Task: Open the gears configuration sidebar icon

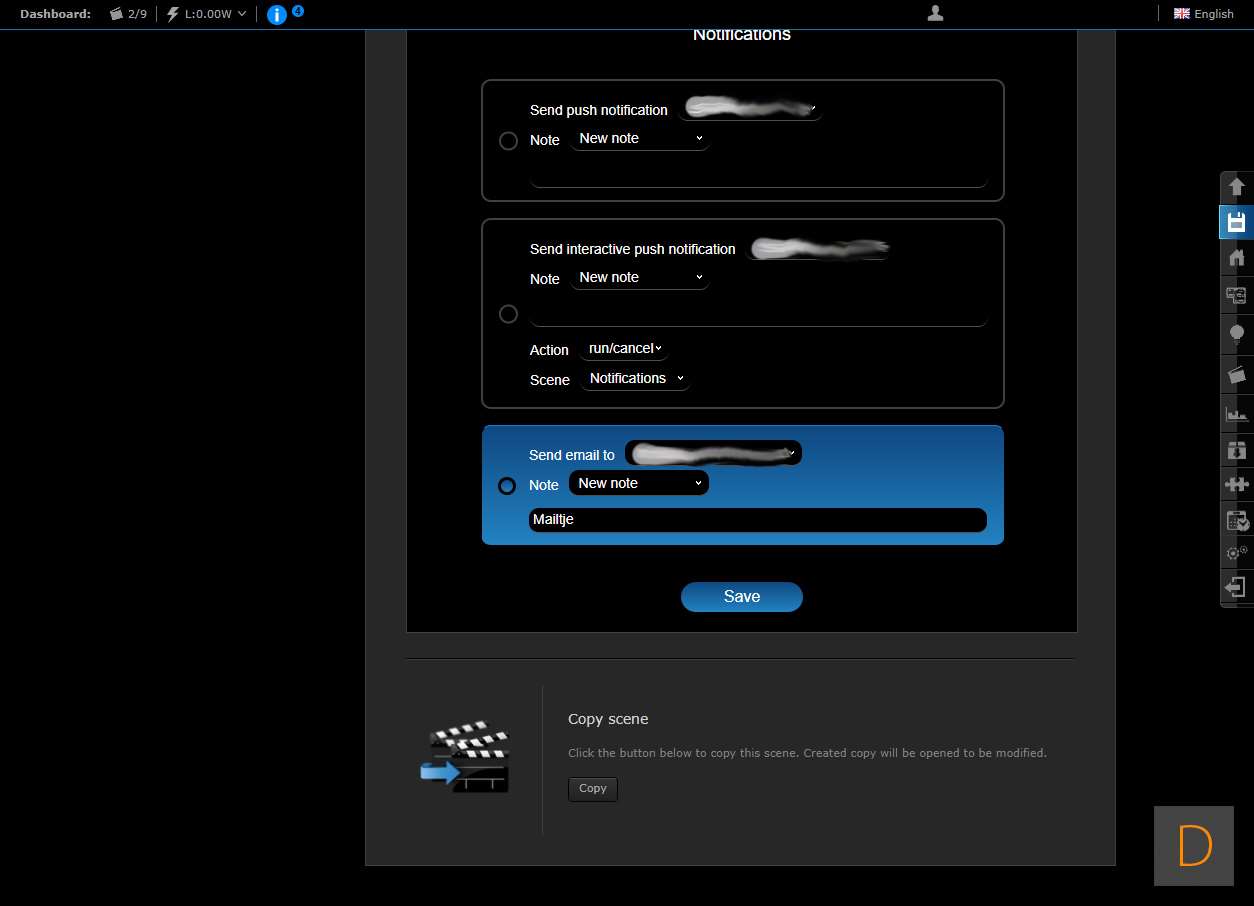Action: coord(1236,552)
